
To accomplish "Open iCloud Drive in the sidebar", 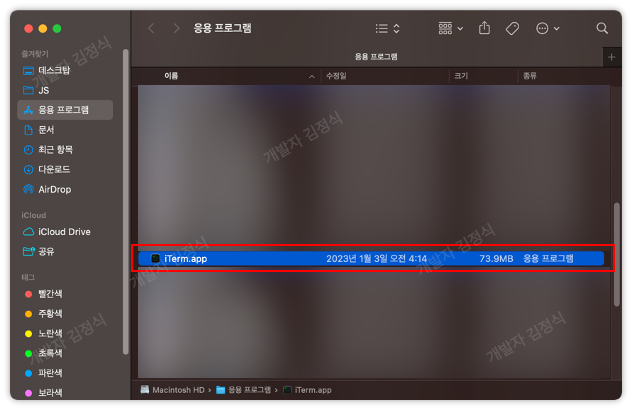I will coord(65,232).
